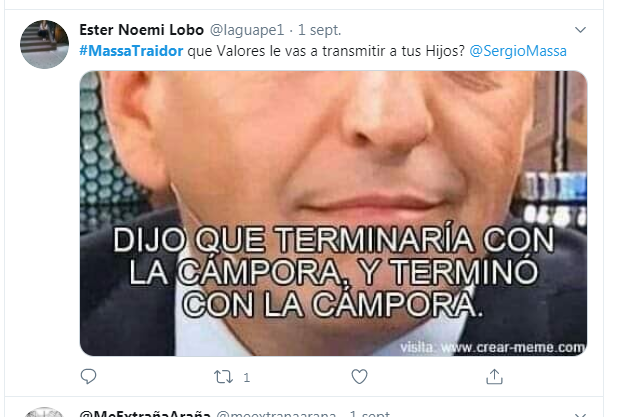This screenshot has height=417, width=627.
Task: Like the tweet with the heart icon
Action: 359,377
